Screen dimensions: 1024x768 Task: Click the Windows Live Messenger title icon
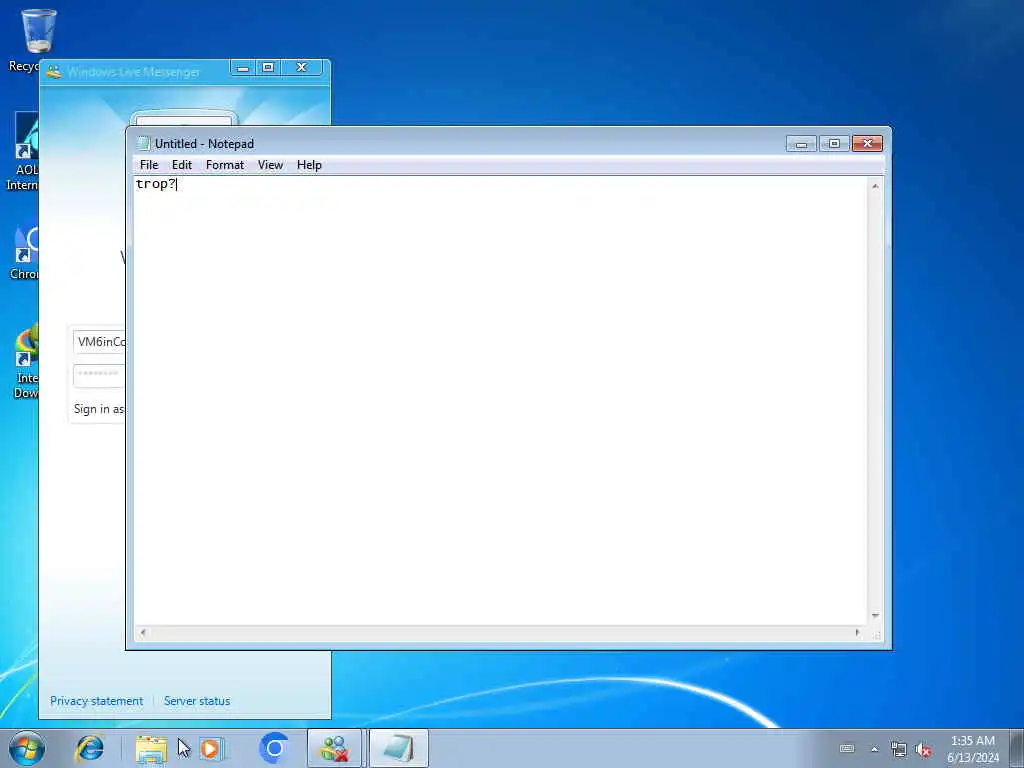(x=54, y=72)
